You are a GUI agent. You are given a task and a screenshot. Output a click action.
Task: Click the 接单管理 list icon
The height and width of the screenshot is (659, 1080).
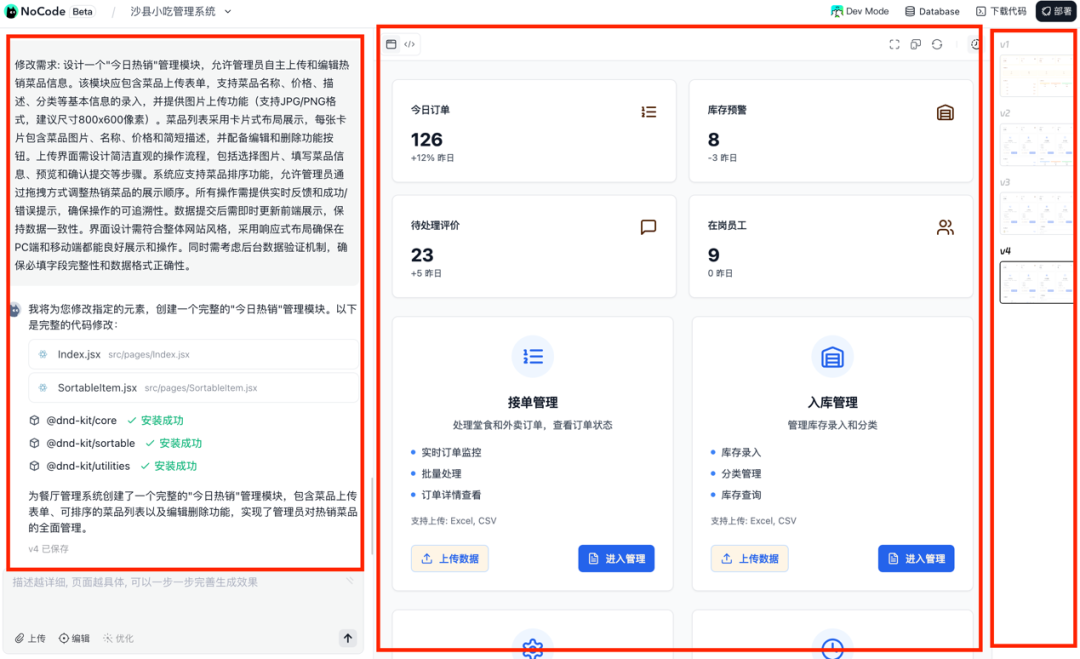(x=533, y=356)
